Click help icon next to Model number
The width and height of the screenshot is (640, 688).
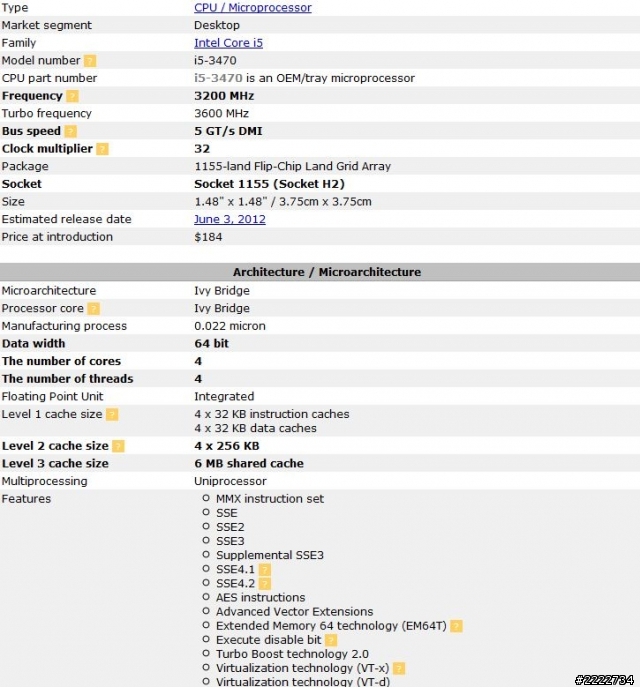(90, 61)
